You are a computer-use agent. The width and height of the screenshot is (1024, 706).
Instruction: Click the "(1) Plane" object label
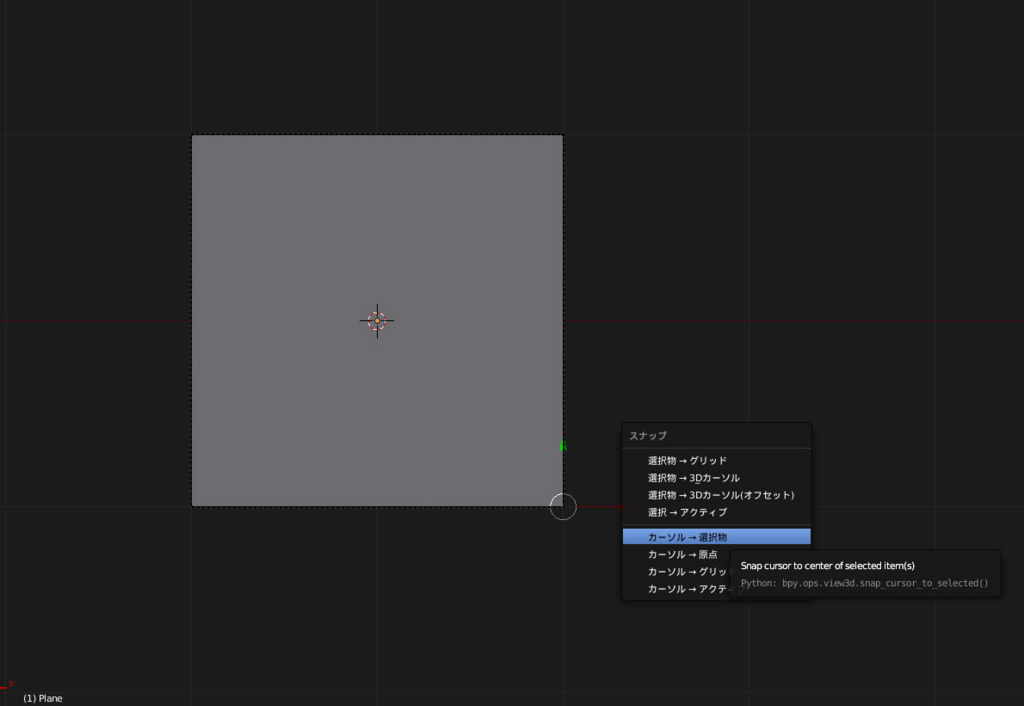click(43, 698)
